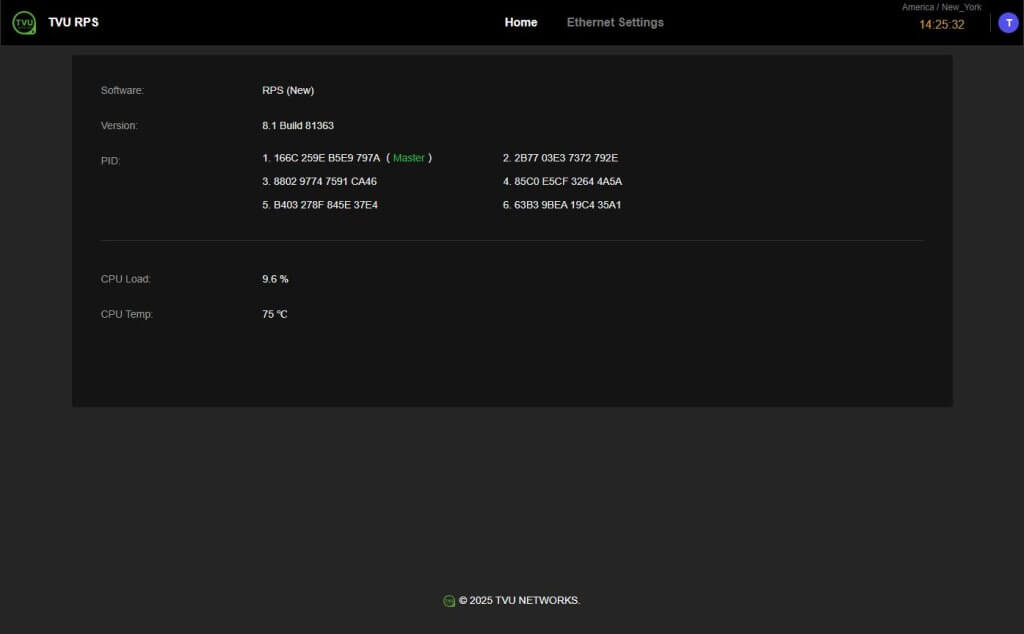Click the green Master label
The width and height of the screenshot is (1024, 634).
point(409,158)
